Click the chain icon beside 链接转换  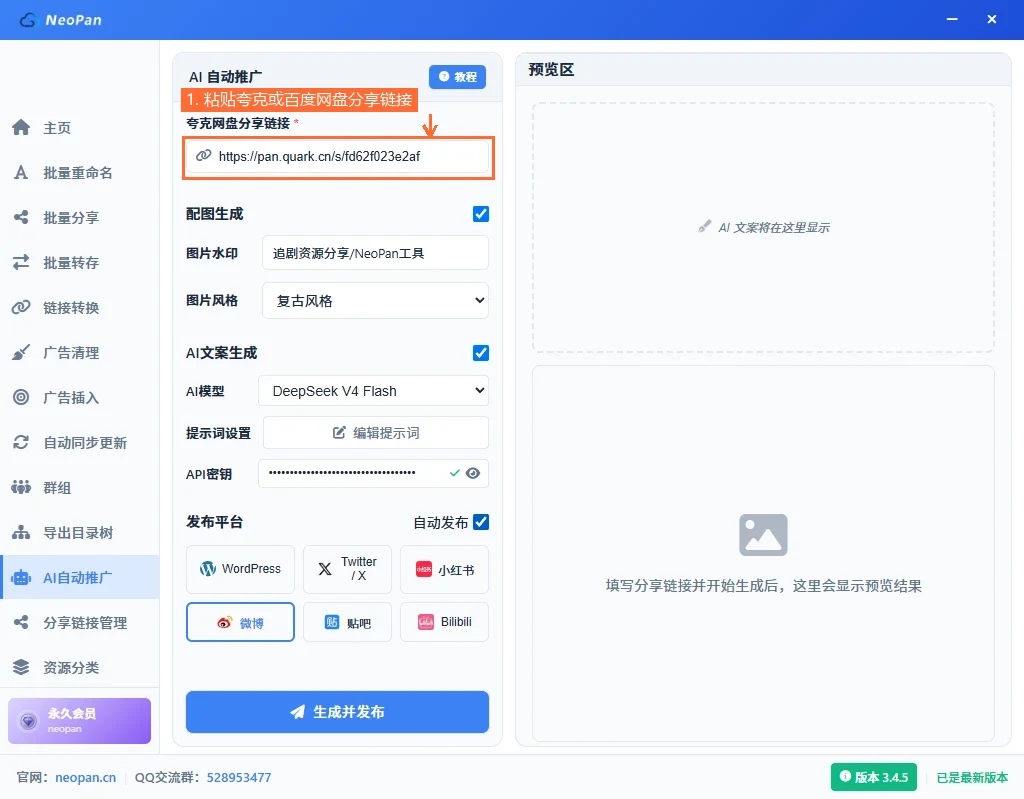coord(21,307)
